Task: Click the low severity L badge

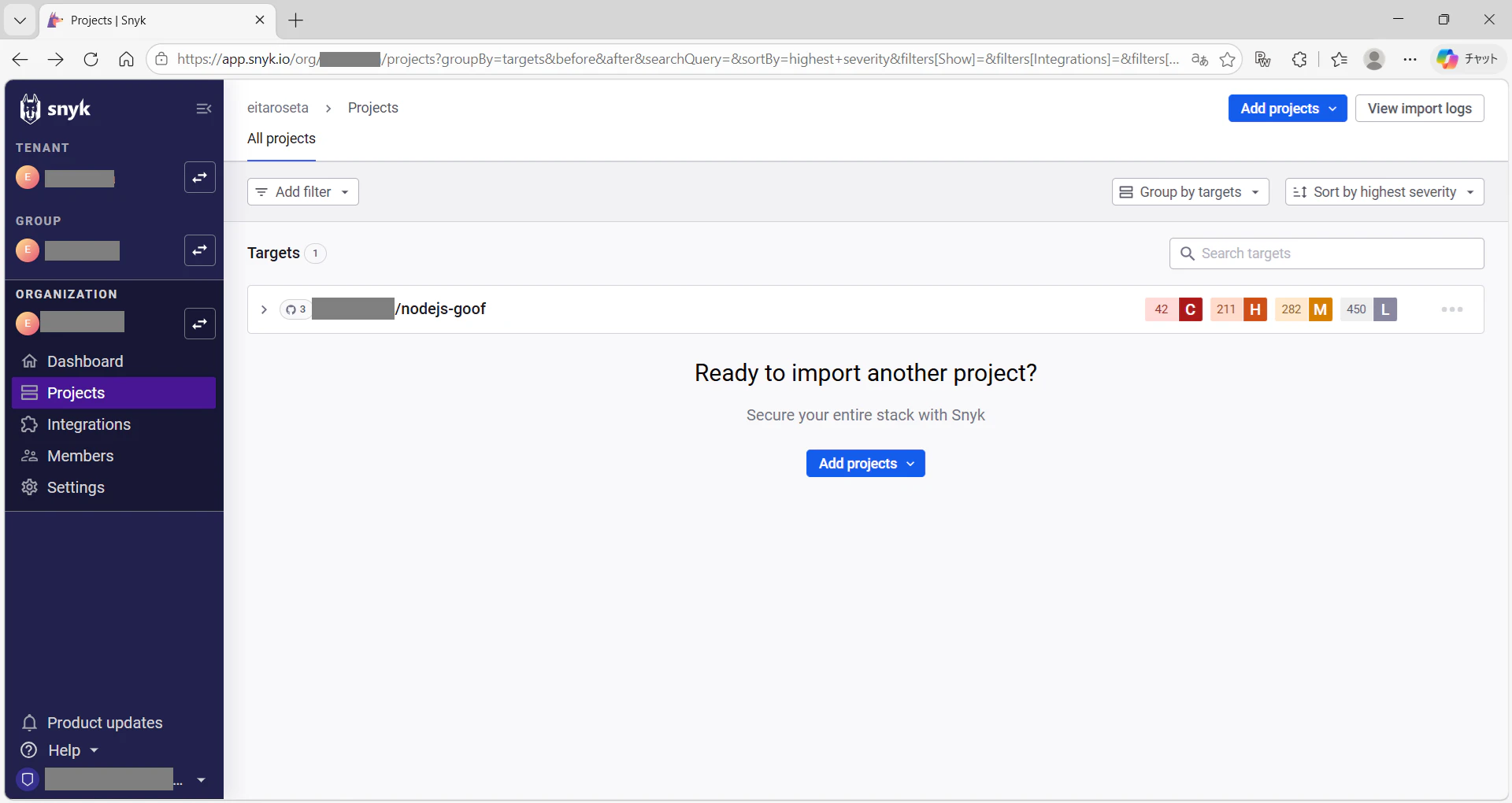Action: click(1385, 309)
